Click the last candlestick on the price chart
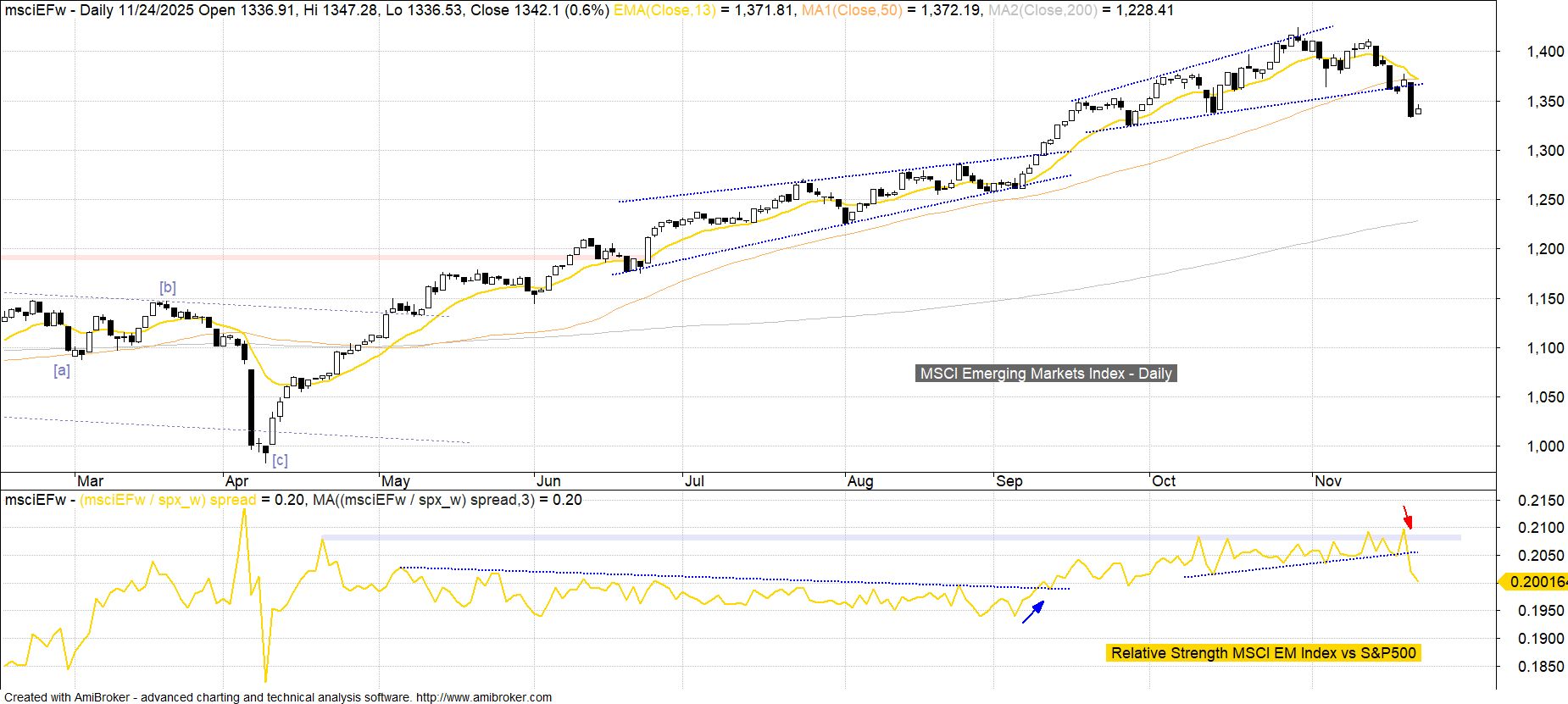This screenshot has height=704, width=1568. (x=1418, y=110)
